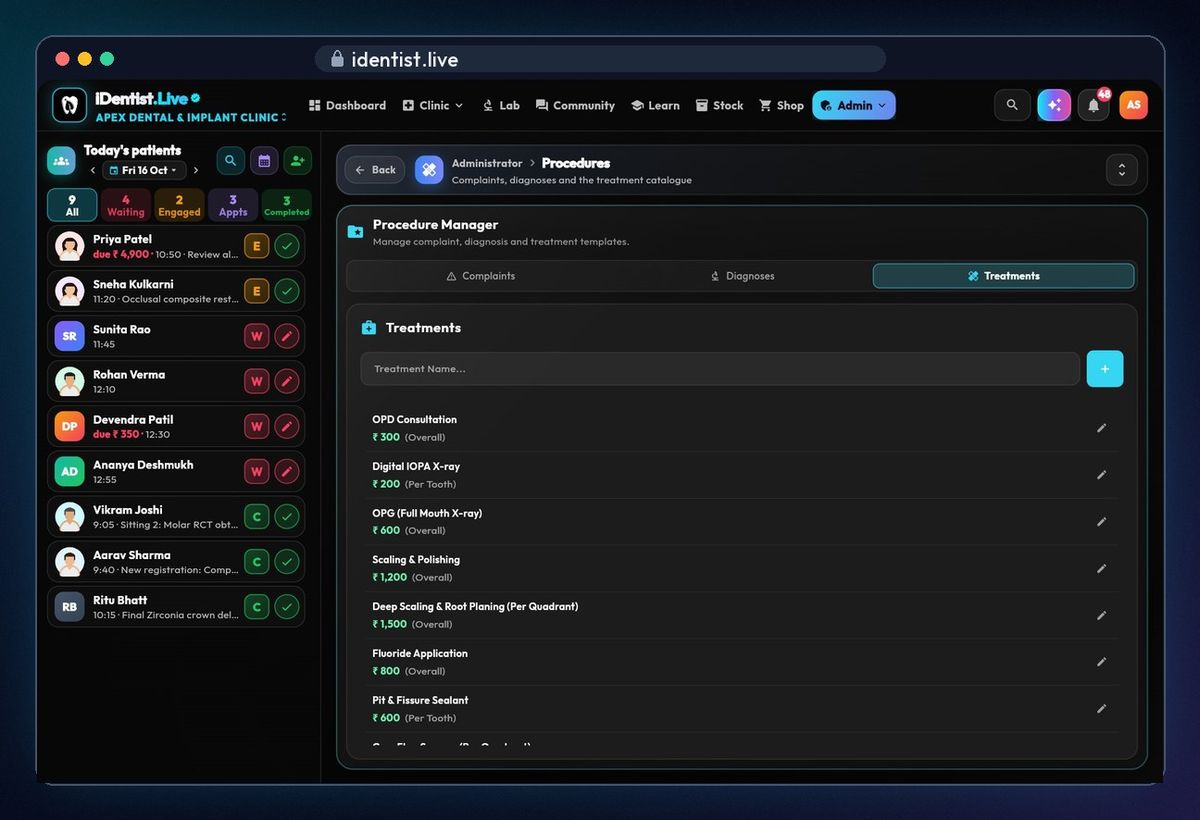Click the identist.live address bar
Viewport: 1200px width, 820px height.
click(x=600, y=59)
